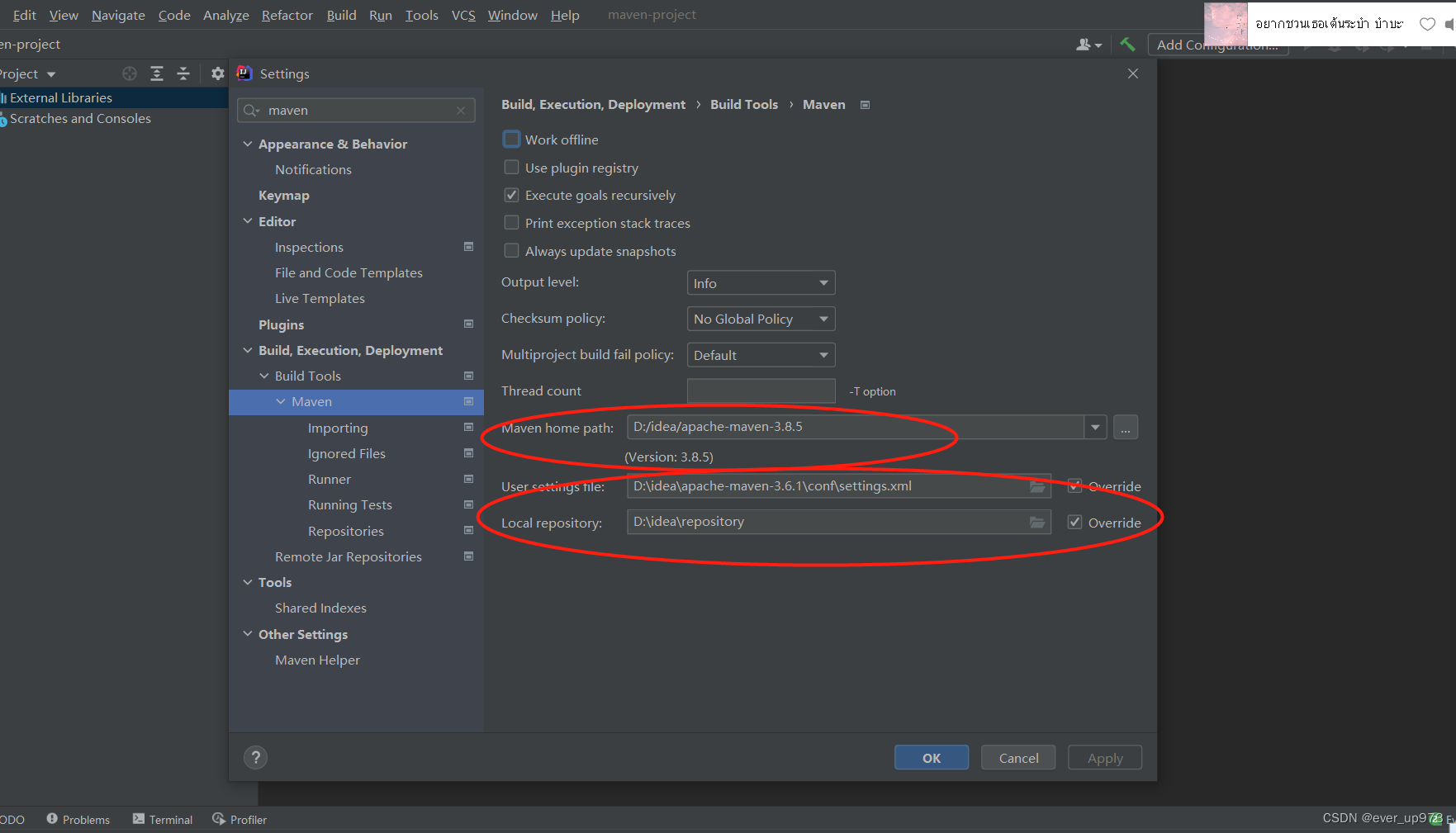This screenshot has height=833, width=1456.
Task: Open the Output level dropdown
Action: (761, 283)
